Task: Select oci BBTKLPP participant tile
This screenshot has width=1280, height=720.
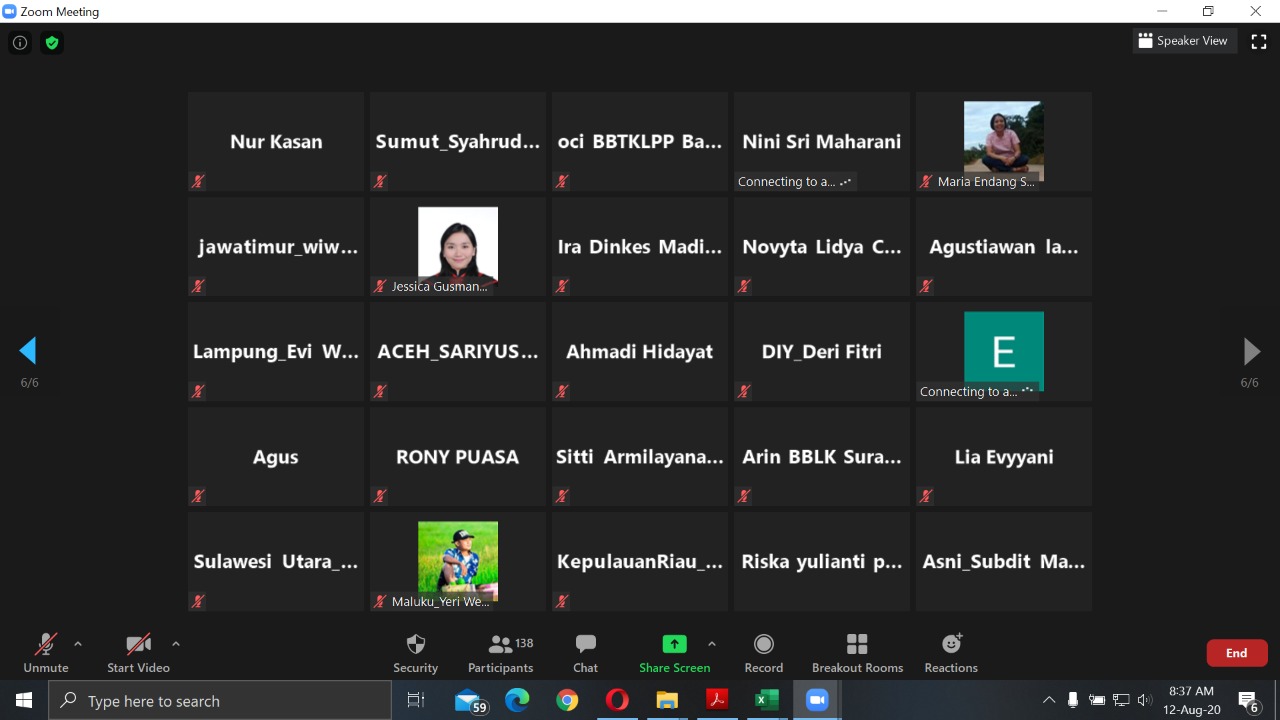Action: tap(640, 142)
